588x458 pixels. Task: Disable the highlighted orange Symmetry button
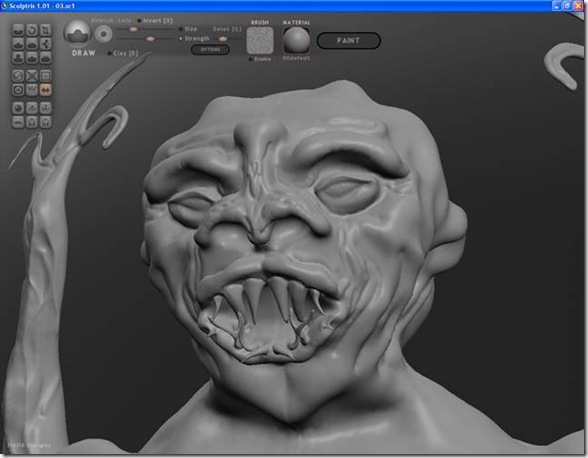(x=45, y=90)
